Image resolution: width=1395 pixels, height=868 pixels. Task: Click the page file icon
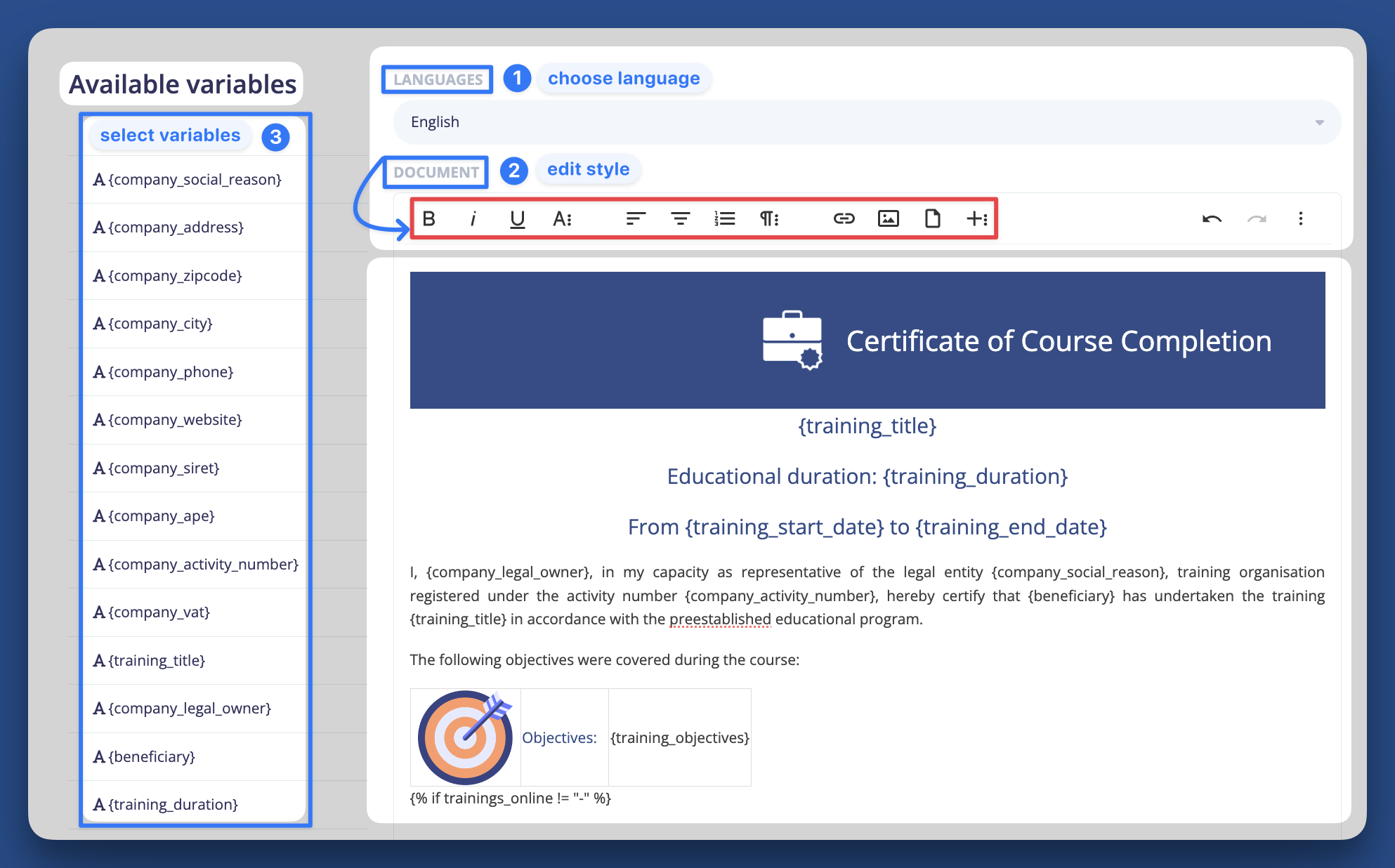point(932,218)
